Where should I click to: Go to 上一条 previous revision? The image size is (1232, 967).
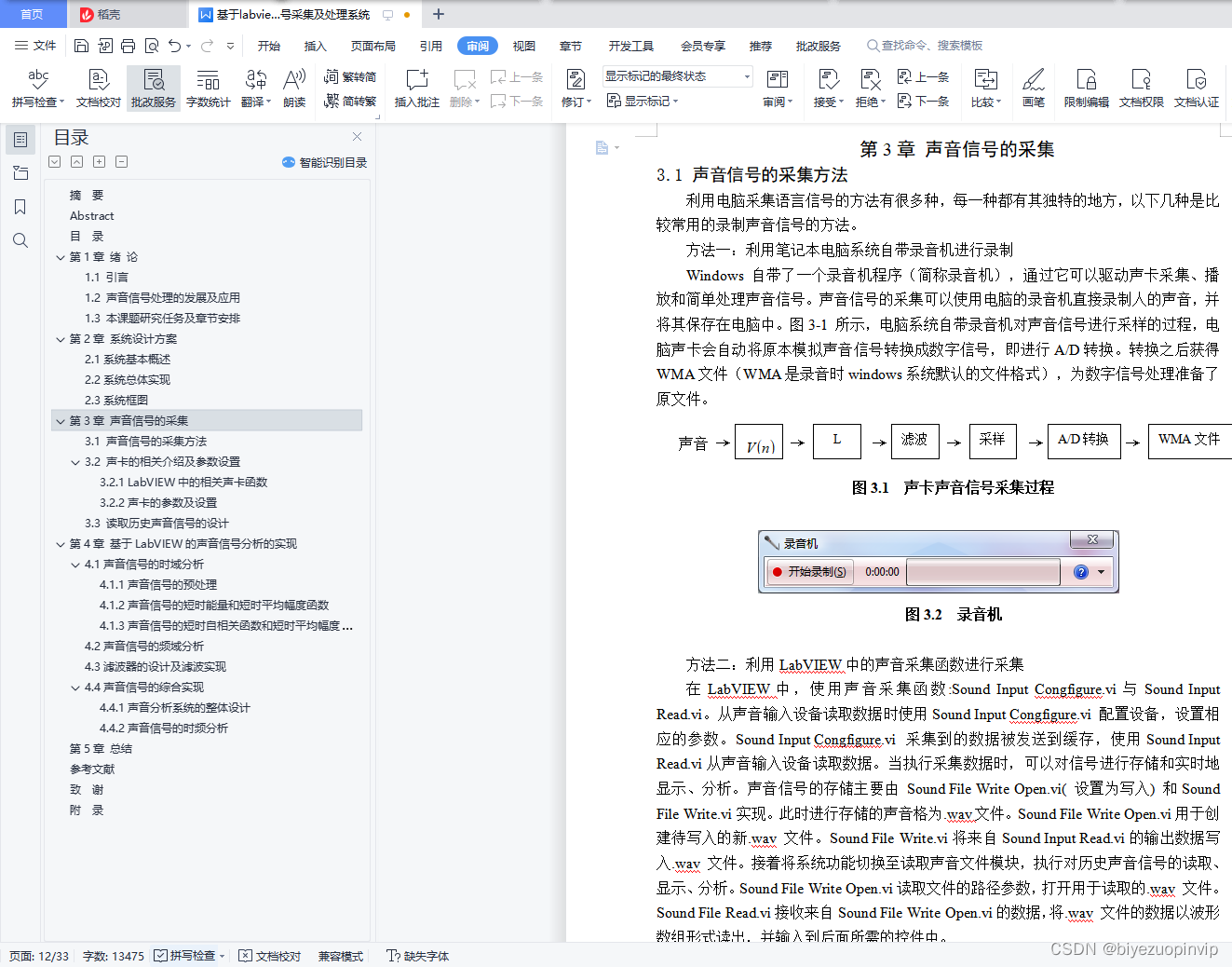pyautogui.click(x=923, y=76)
